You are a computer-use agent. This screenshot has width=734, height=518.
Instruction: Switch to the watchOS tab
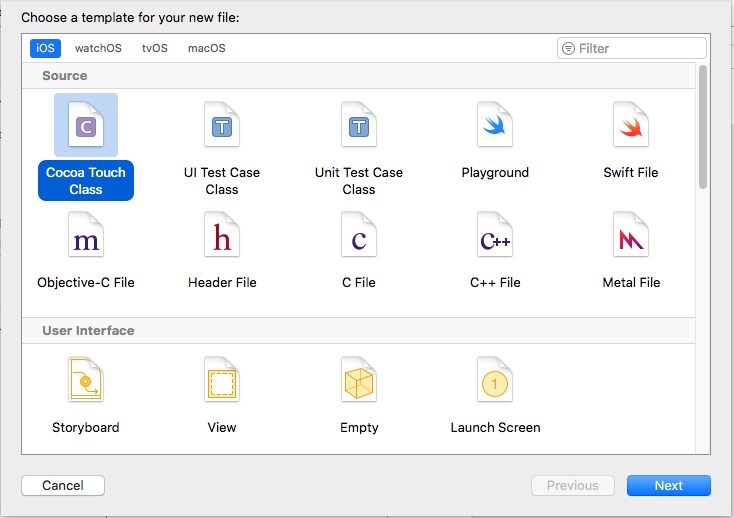pos(98,48)
